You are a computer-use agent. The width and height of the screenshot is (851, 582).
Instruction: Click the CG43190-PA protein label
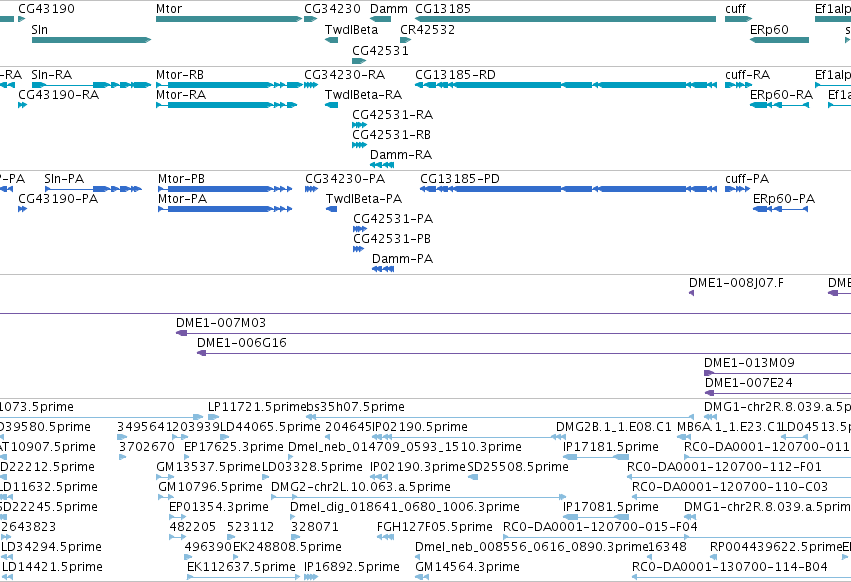(x=58, y=199)
